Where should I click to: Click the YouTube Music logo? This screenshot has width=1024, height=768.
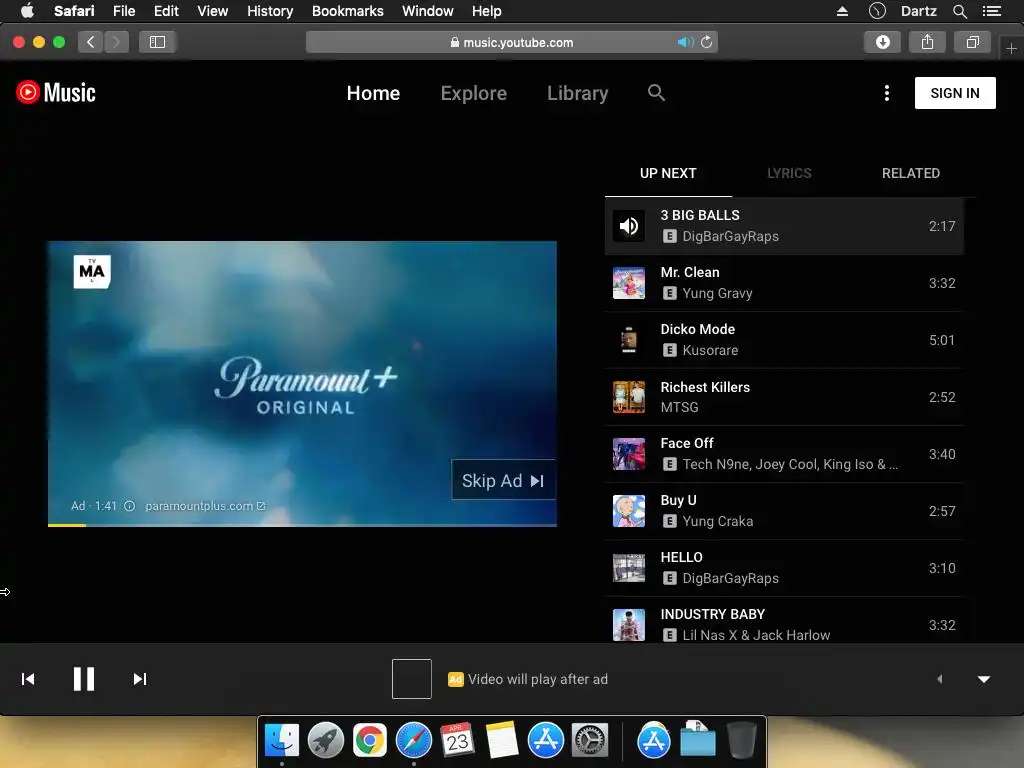pos(56,93)
